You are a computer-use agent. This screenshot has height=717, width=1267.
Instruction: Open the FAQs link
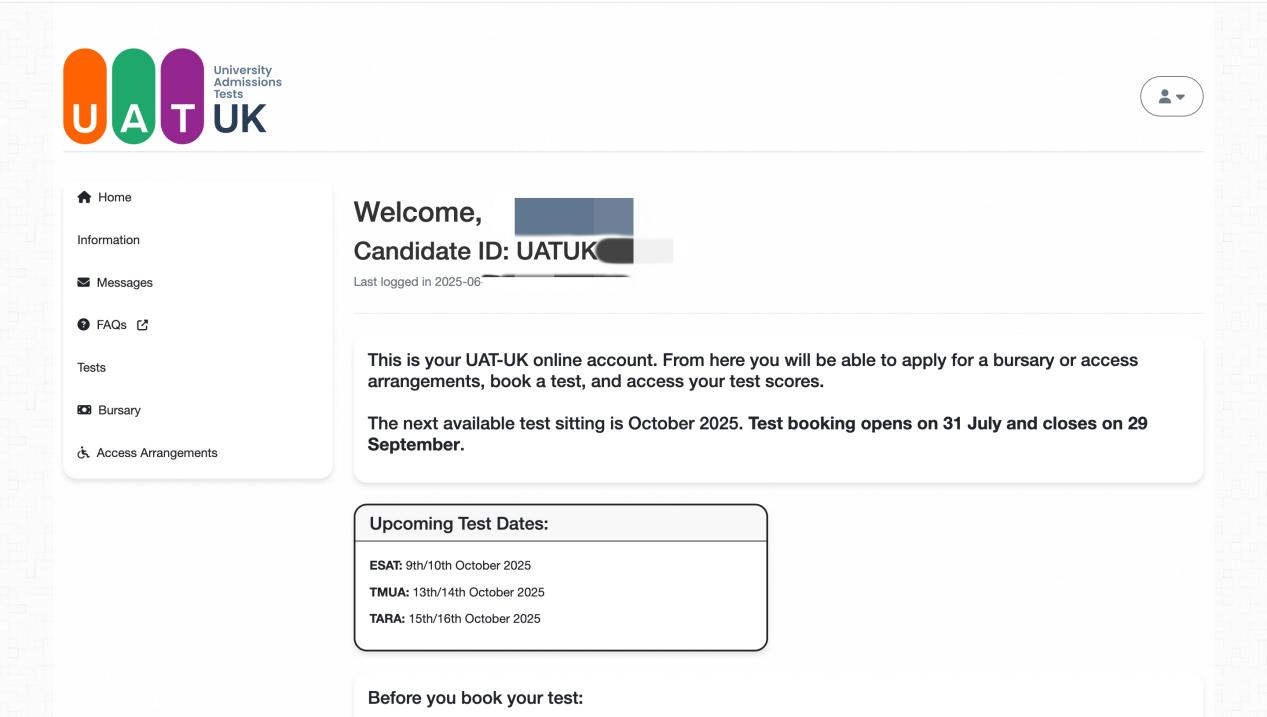pyautogui.click(x=113, y=325)
